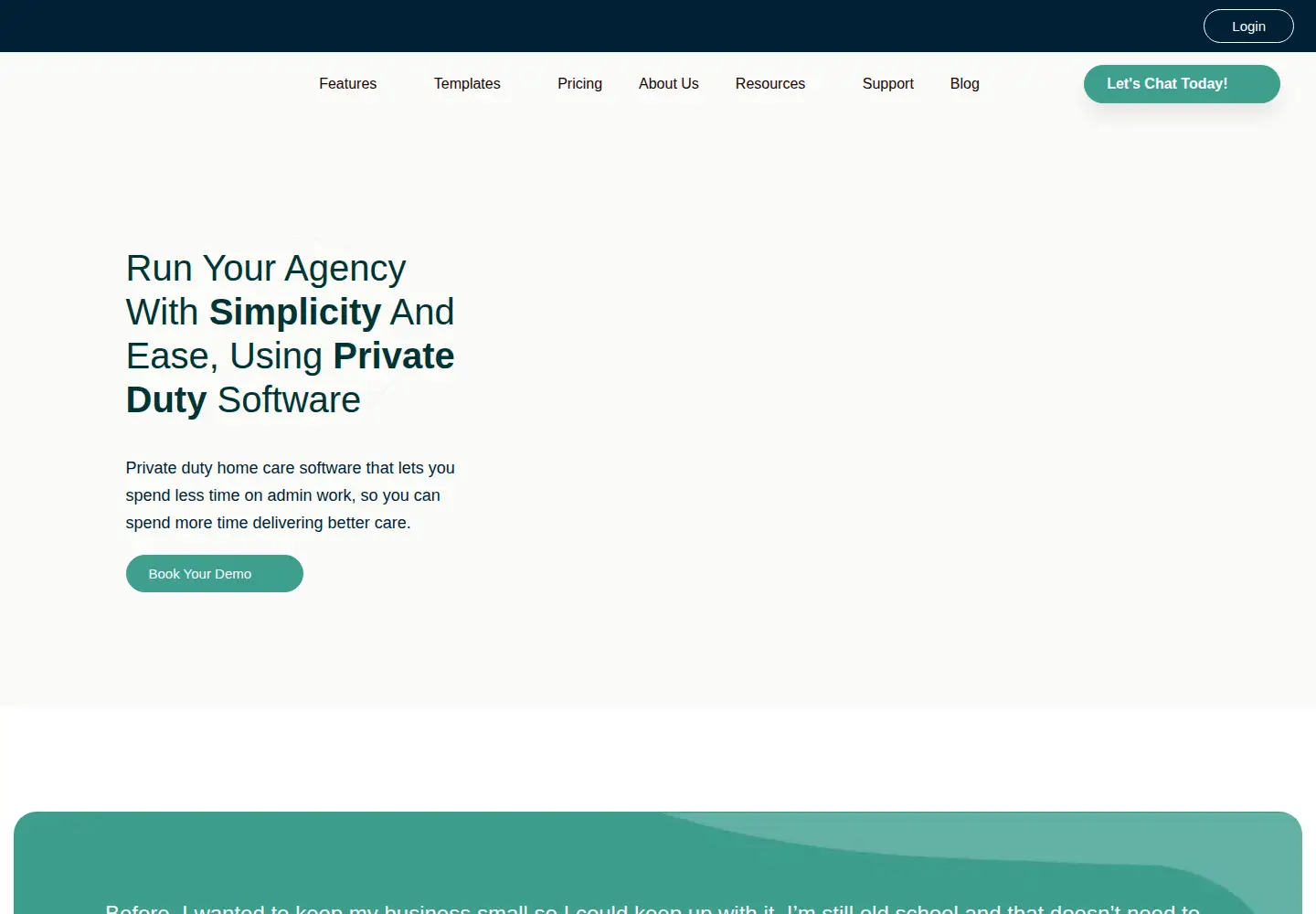Open the Blog link
The height and width of the screenshot is (914, 1316).
(964, 83)
